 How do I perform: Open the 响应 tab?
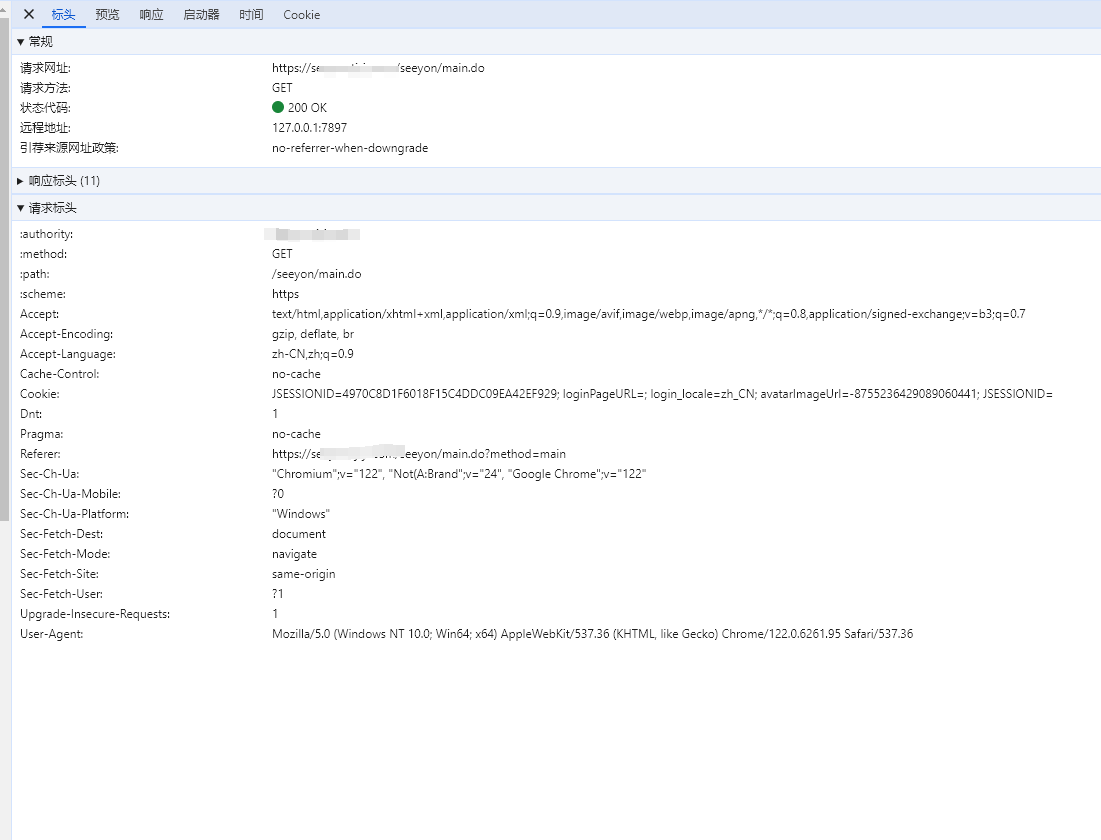pyautogui.click(x=151, y=15)
